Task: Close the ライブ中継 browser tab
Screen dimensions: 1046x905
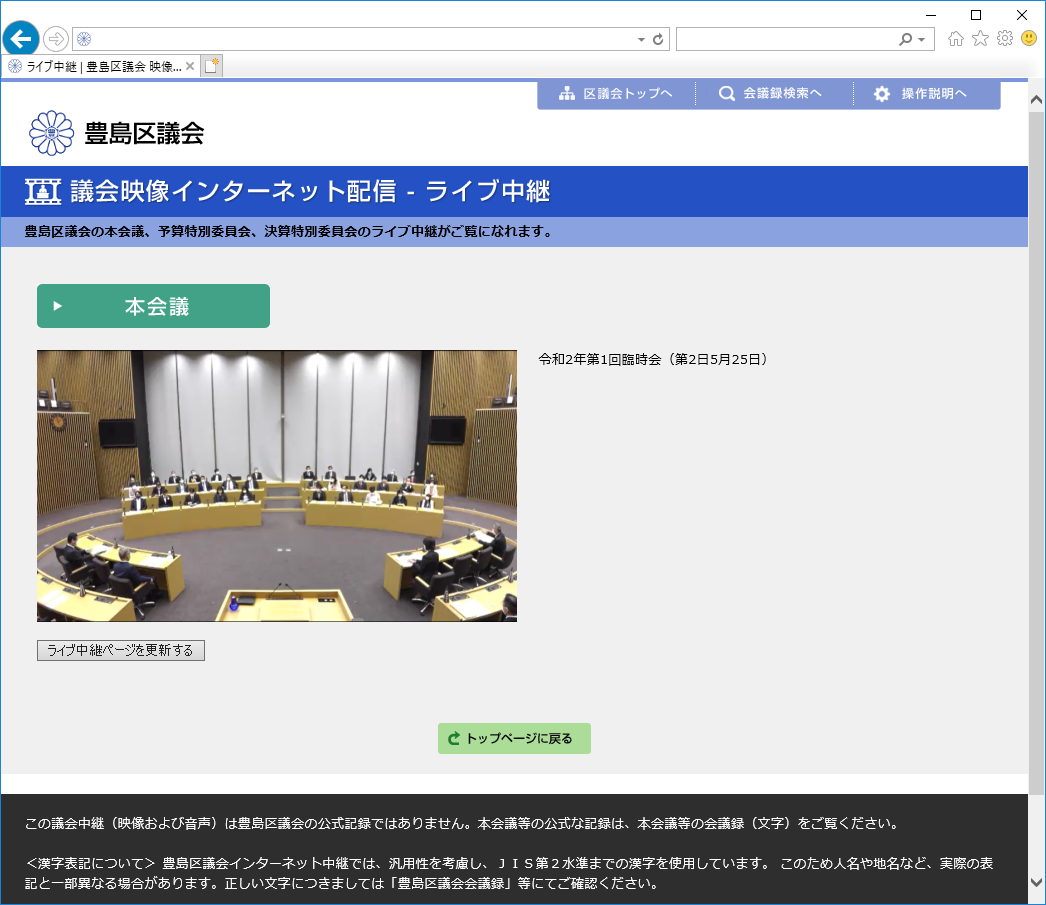Action: (190, 66)
